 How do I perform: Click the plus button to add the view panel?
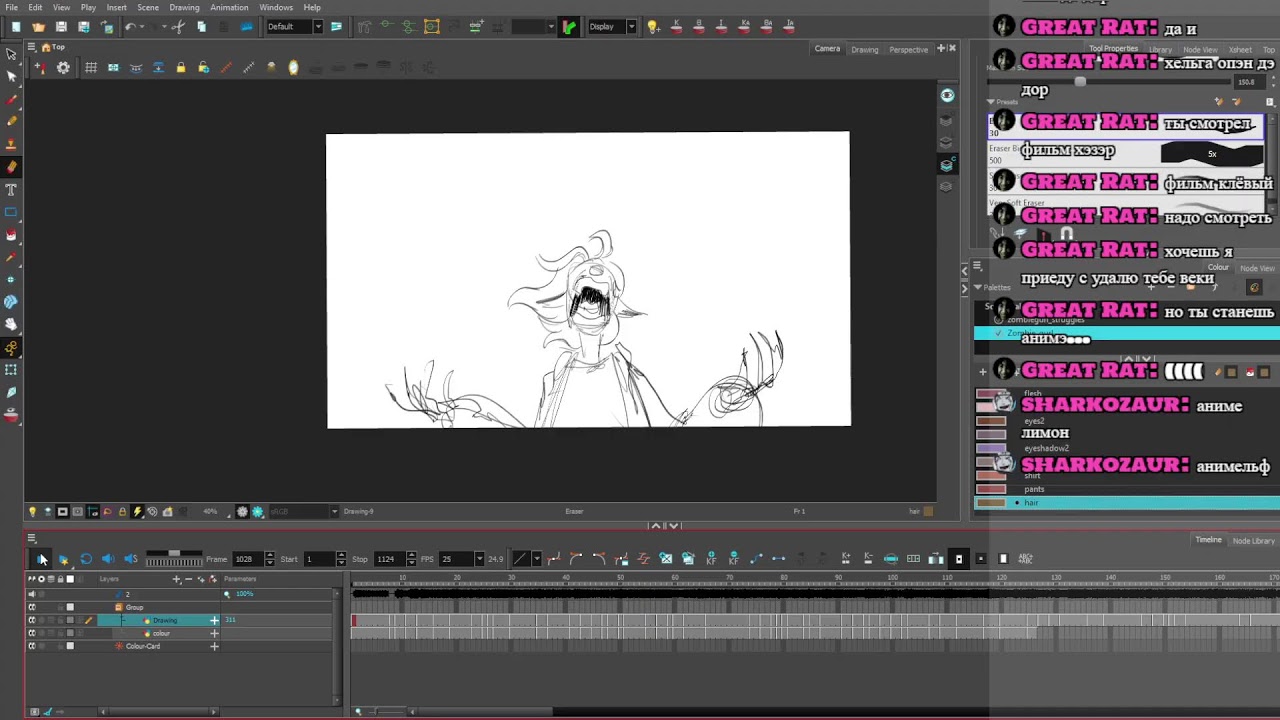(941, 48)
